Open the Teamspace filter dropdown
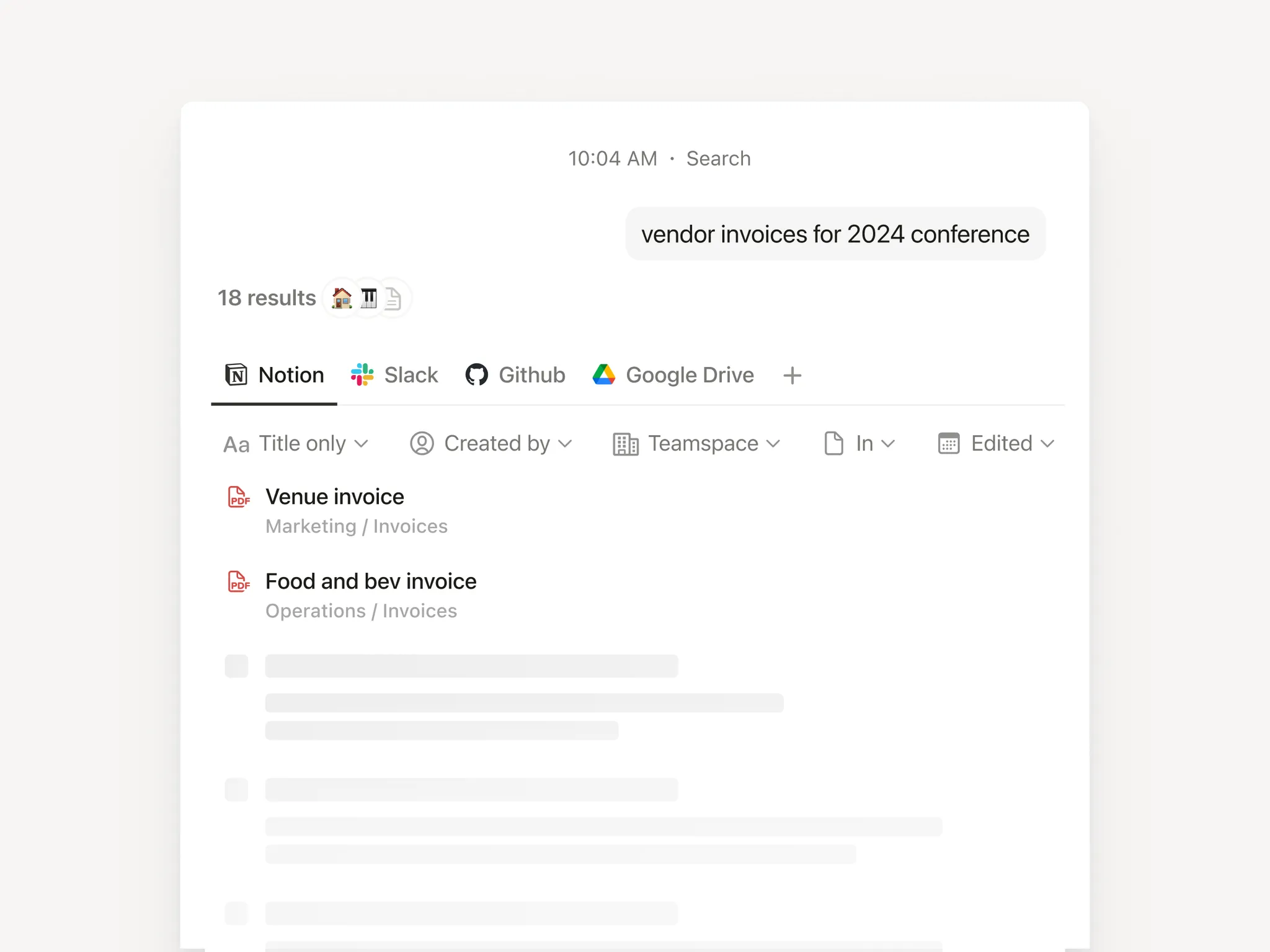Screen dimensions: 1270x952 tap(696, 444)
